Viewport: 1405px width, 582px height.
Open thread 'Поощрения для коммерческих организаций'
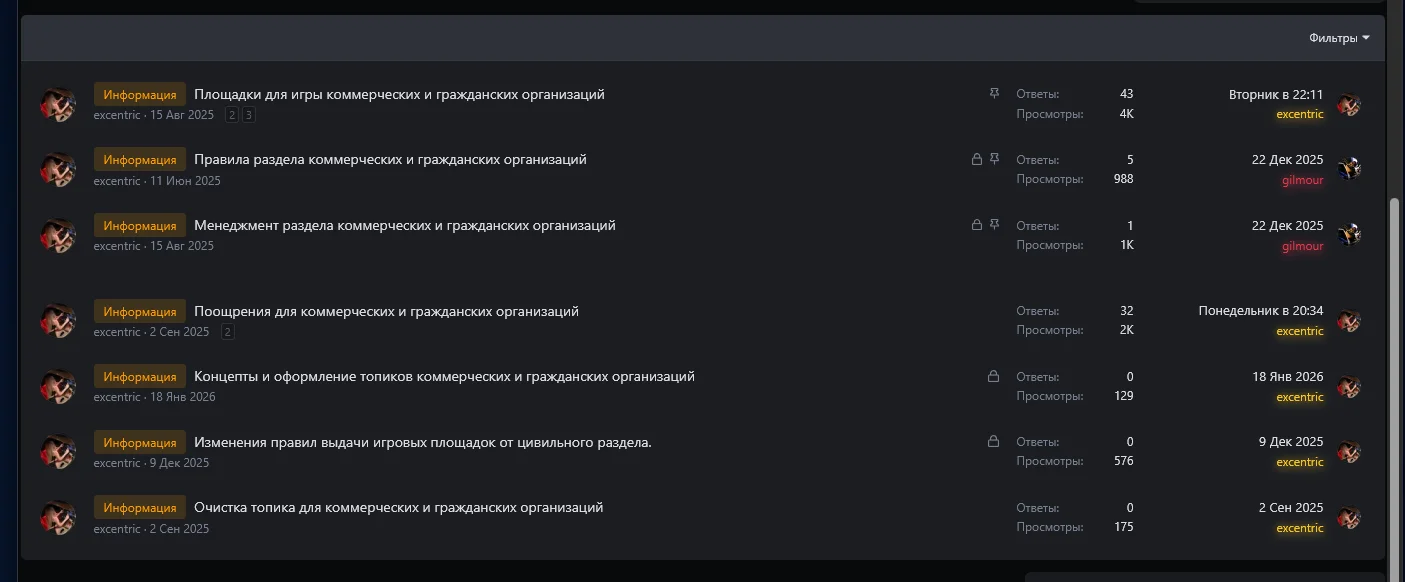tap(386, 311)
